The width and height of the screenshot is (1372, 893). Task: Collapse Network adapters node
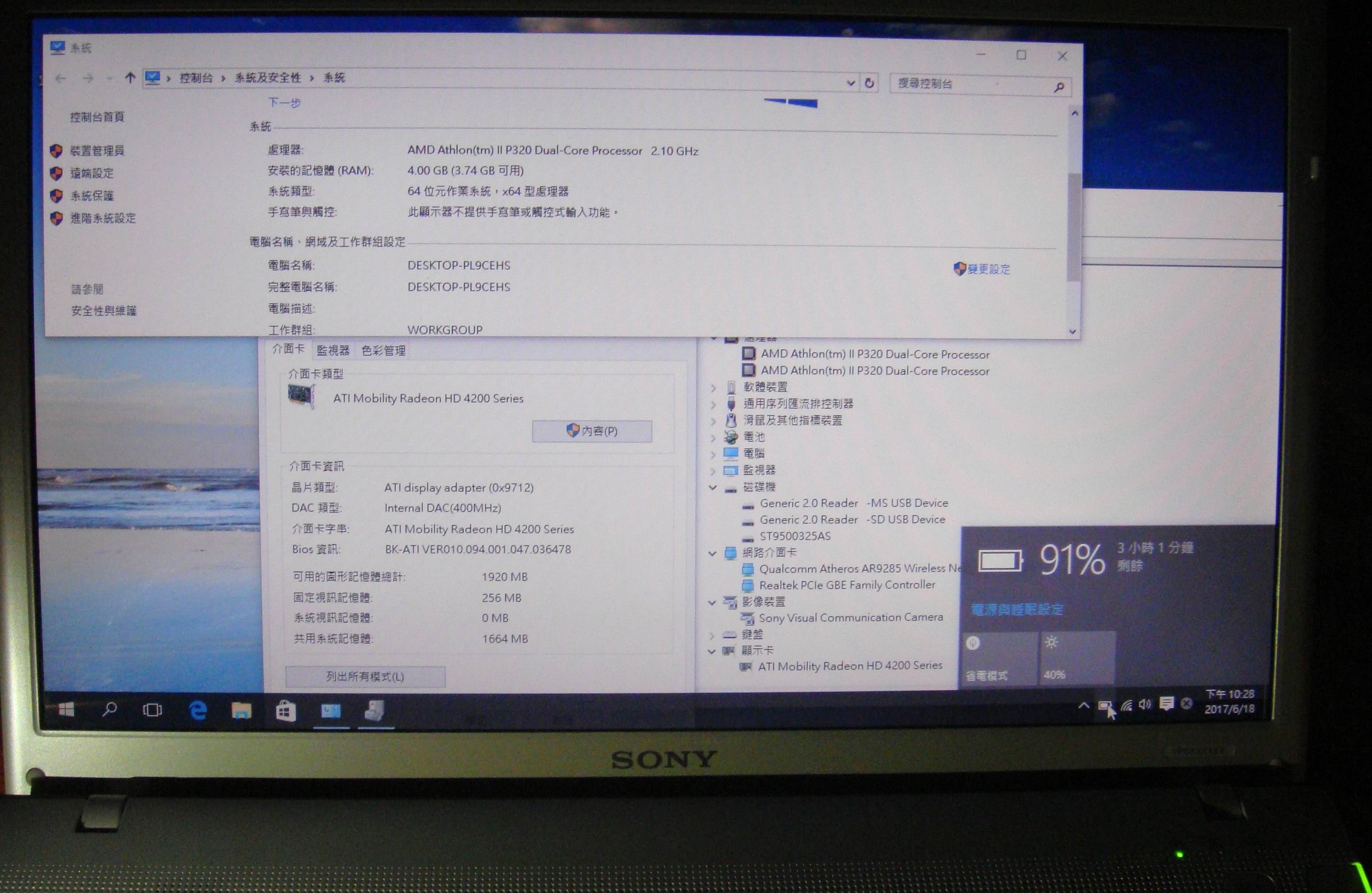point(713,553)
